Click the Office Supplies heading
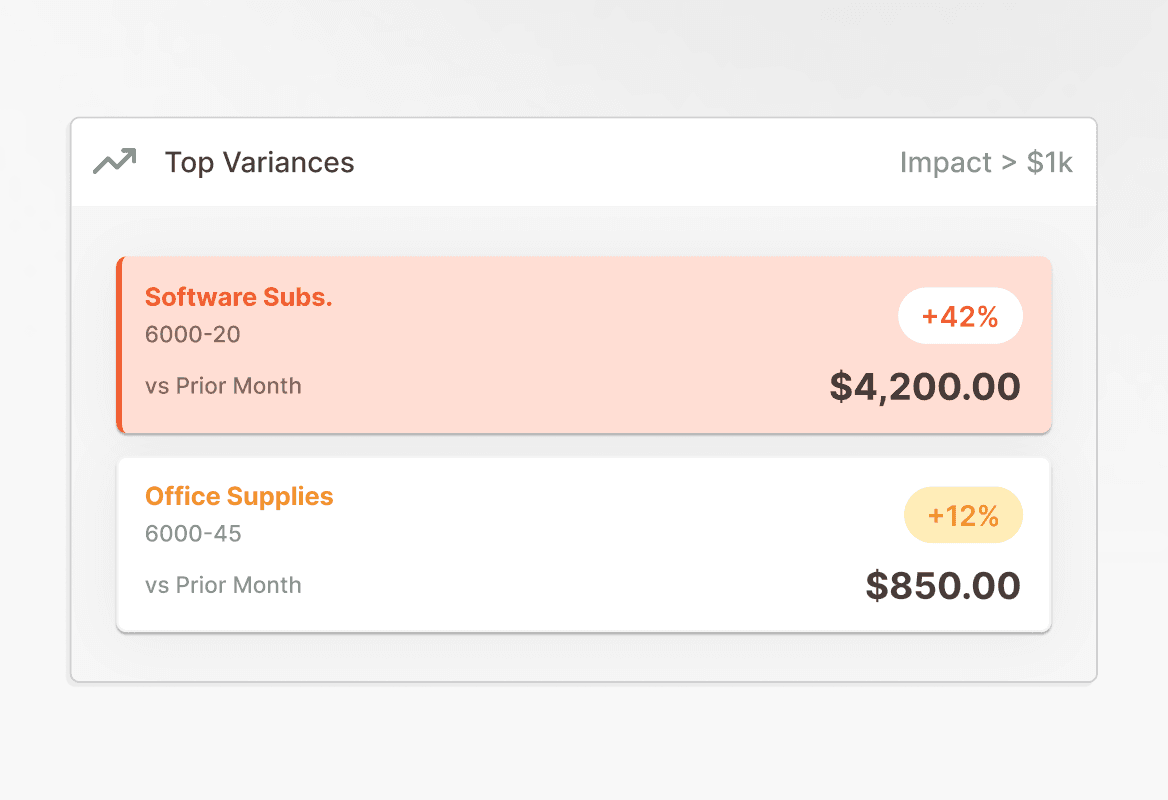The image size is (1168, 800). click(x=239, y=496)
